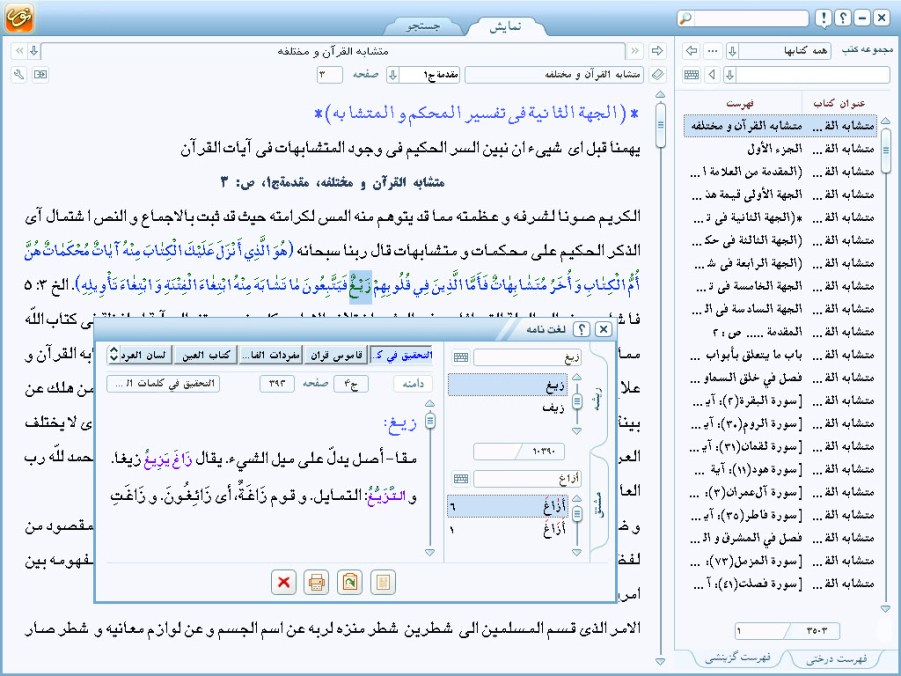Click the left triangle icon in the book list filter row

click(713, 74)
